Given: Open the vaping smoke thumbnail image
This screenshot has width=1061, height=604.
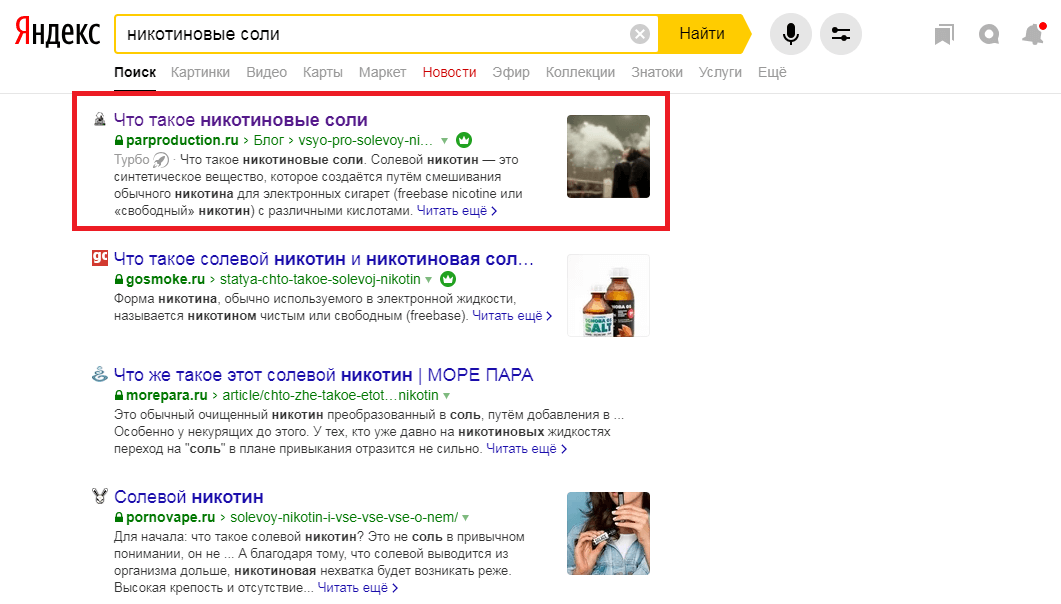Looking at the screenshot, I should [608, 156].
